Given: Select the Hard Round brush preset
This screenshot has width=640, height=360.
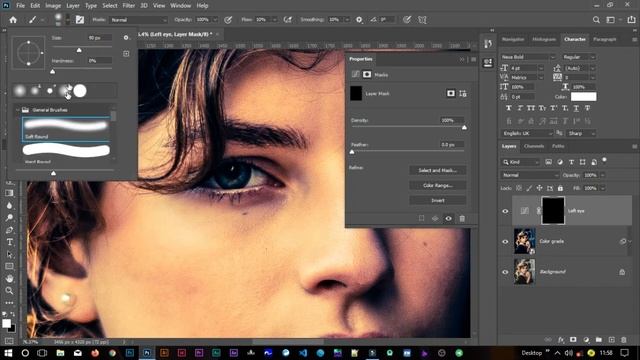Looking at the screenshot, I should [66, 153].
